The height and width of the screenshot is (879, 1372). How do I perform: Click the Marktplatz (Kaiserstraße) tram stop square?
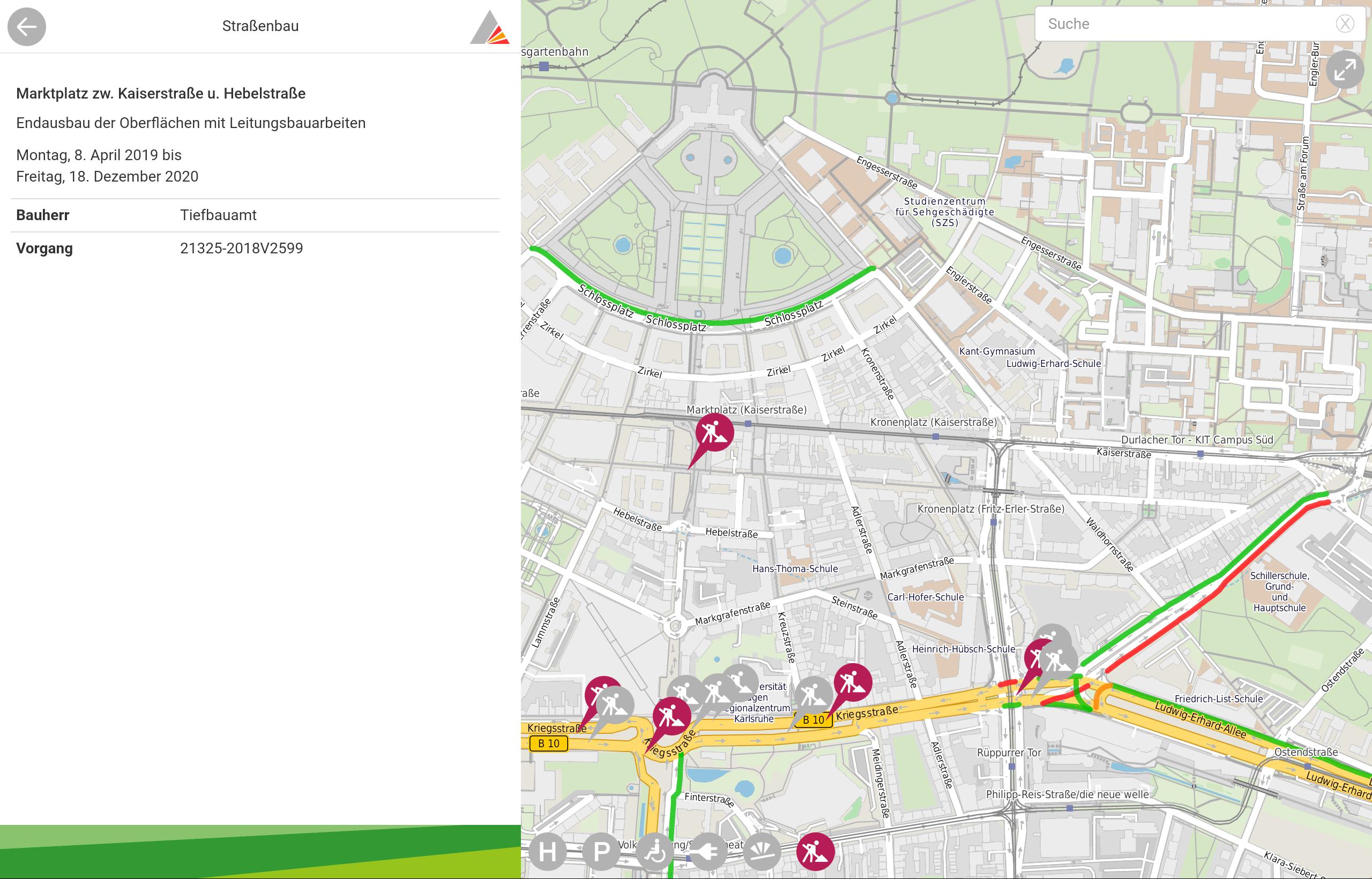(748, 424)
